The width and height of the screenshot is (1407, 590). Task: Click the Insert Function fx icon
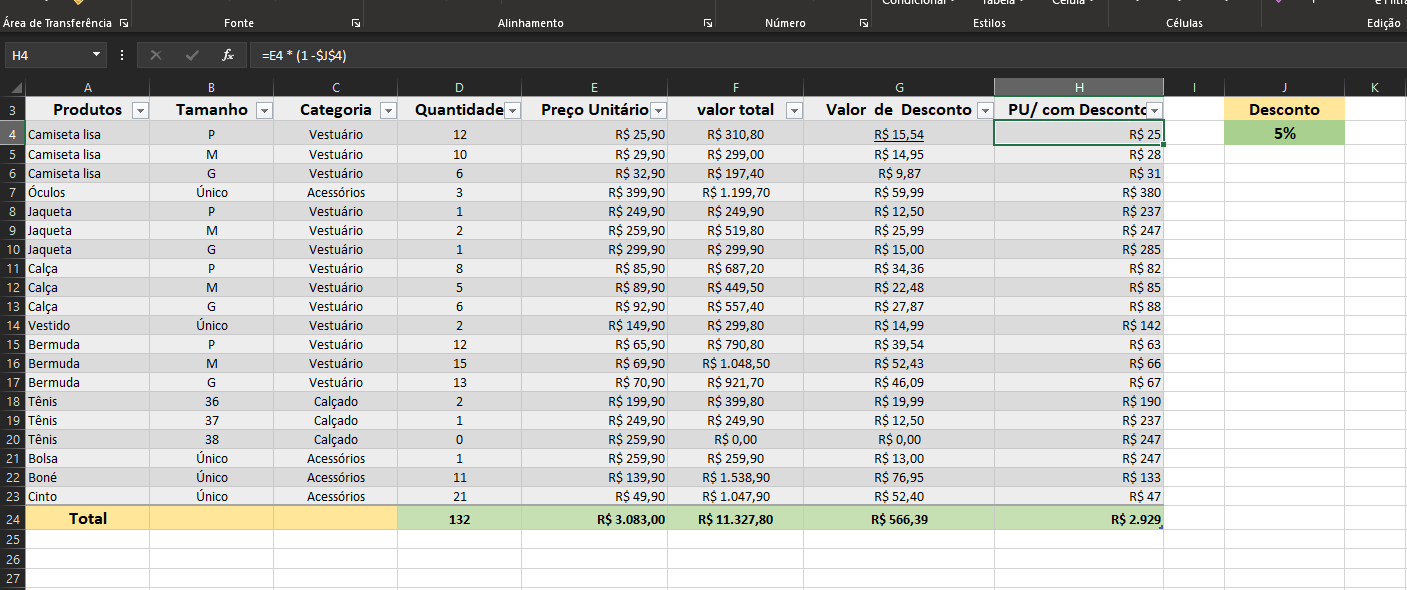click(228, 55)
